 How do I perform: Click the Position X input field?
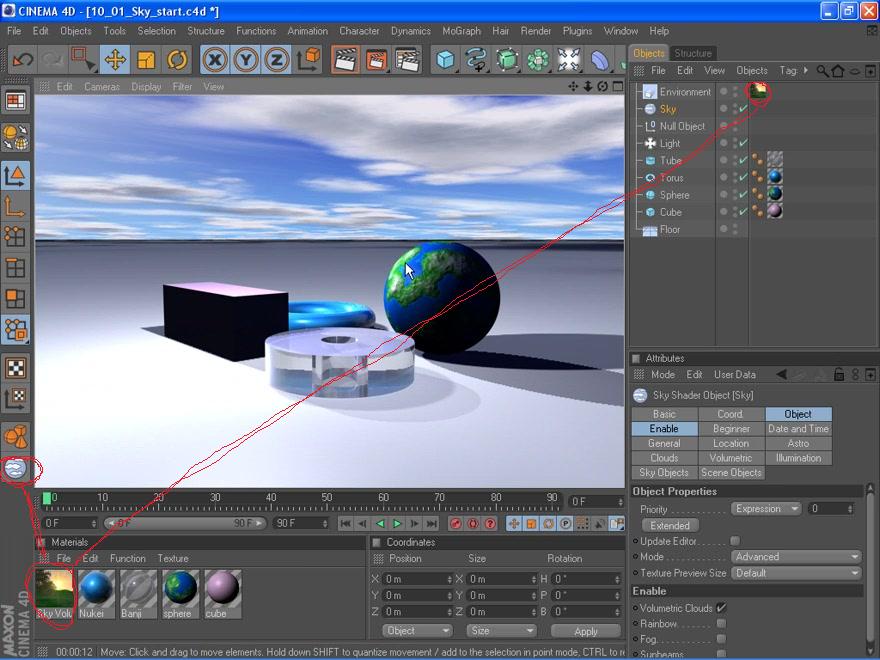418,579
